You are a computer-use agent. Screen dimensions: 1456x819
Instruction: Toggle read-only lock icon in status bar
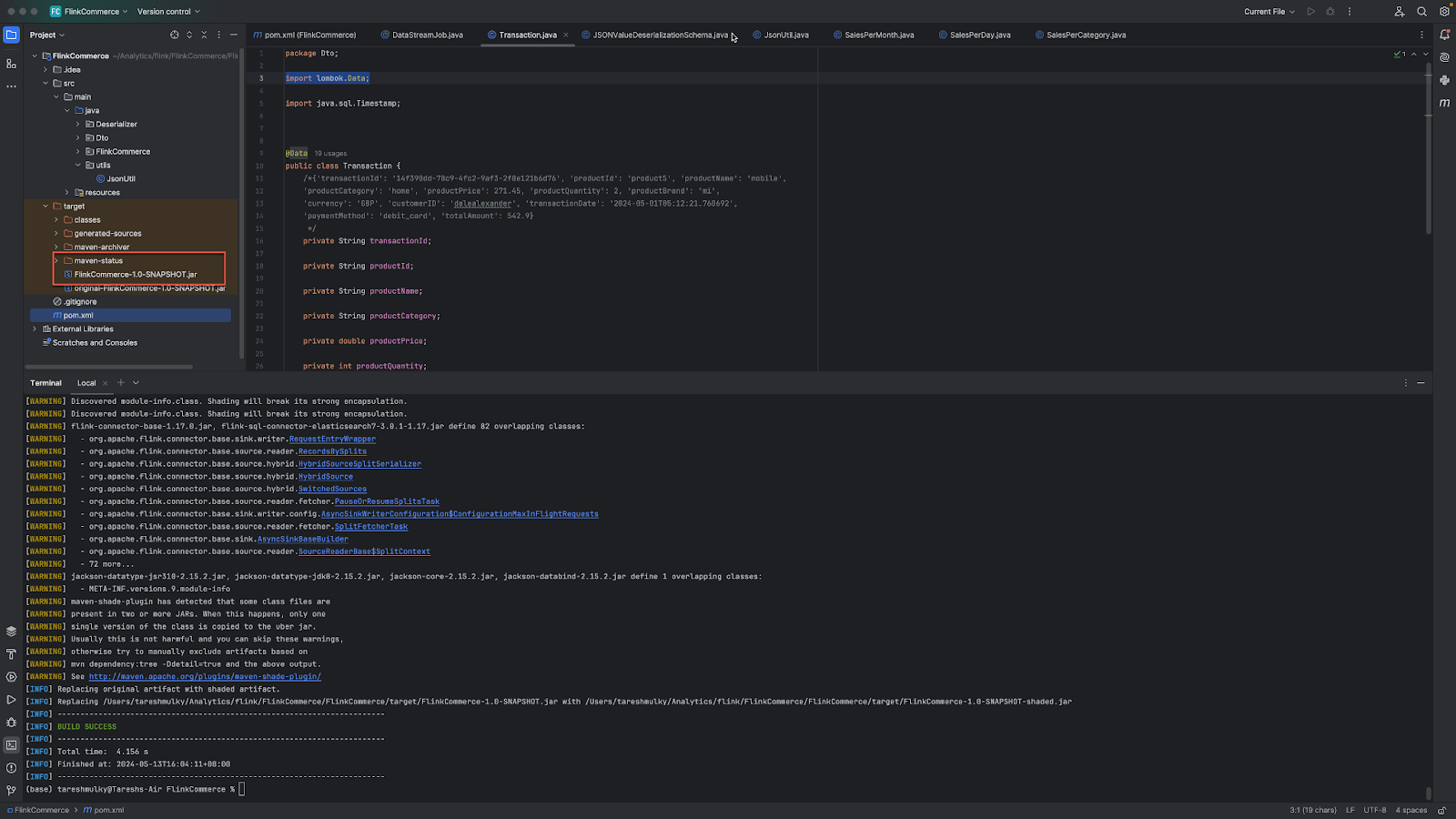(1441, 810)
